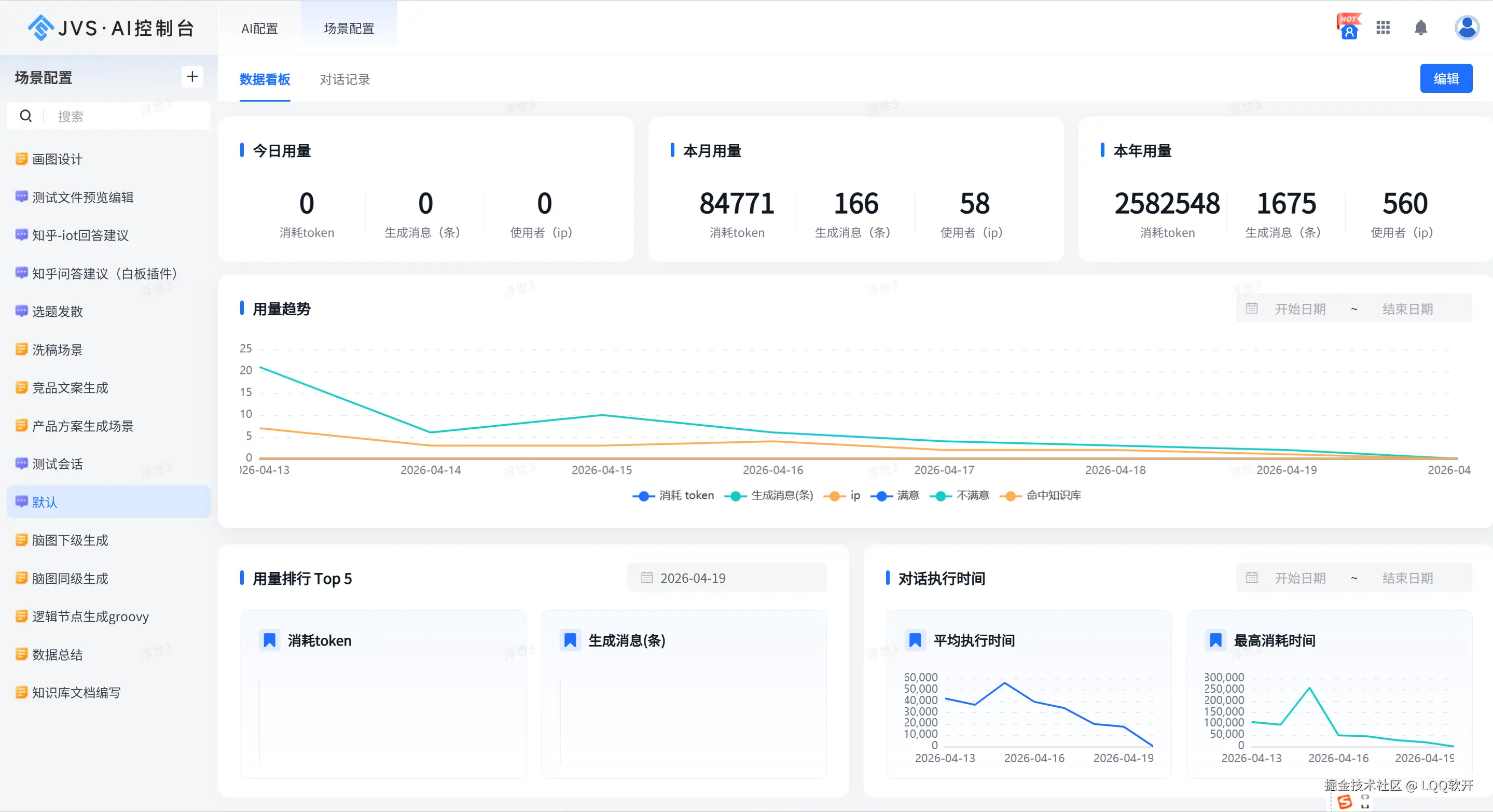This screenshot has width=1493, height=812.
Task: Select the 画图设计 scene in sidebar
Action: click(x=58, y=159)
